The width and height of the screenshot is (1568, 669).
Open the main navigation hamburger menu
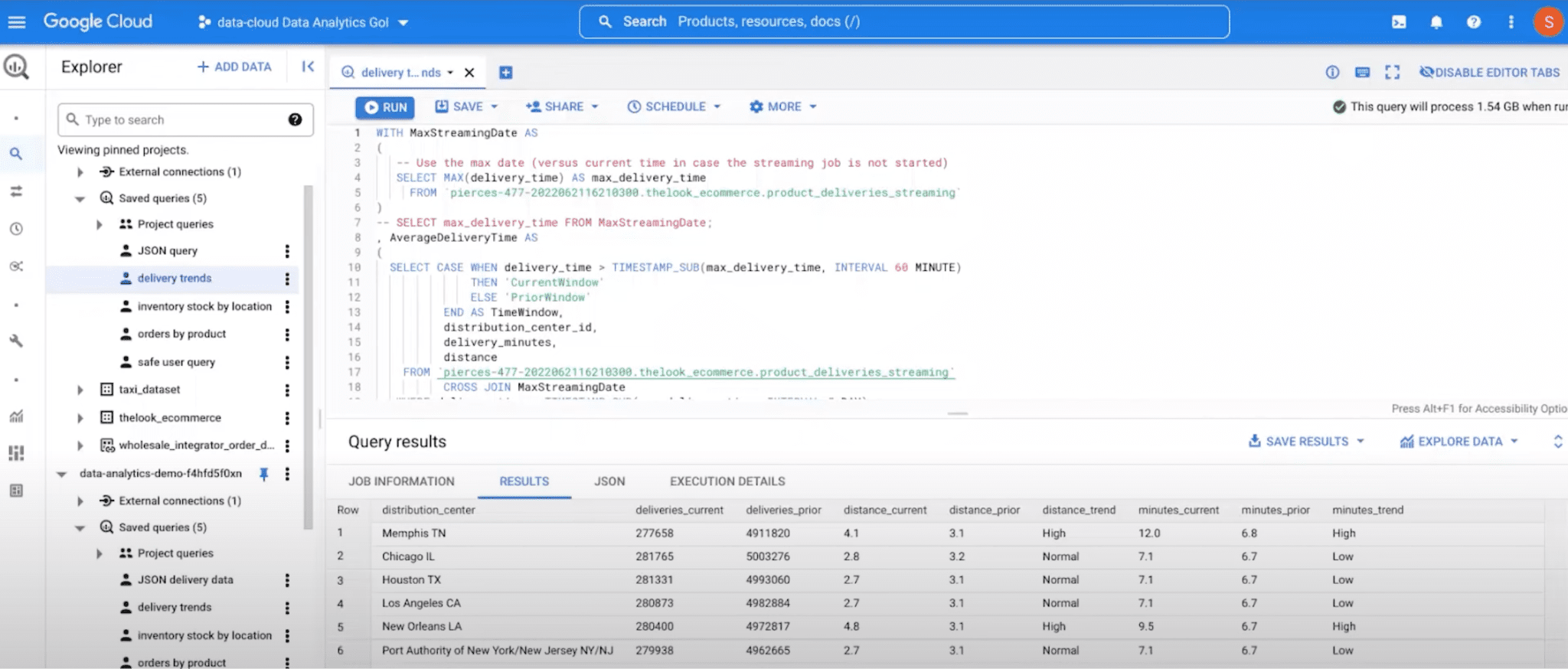point(17,21)
